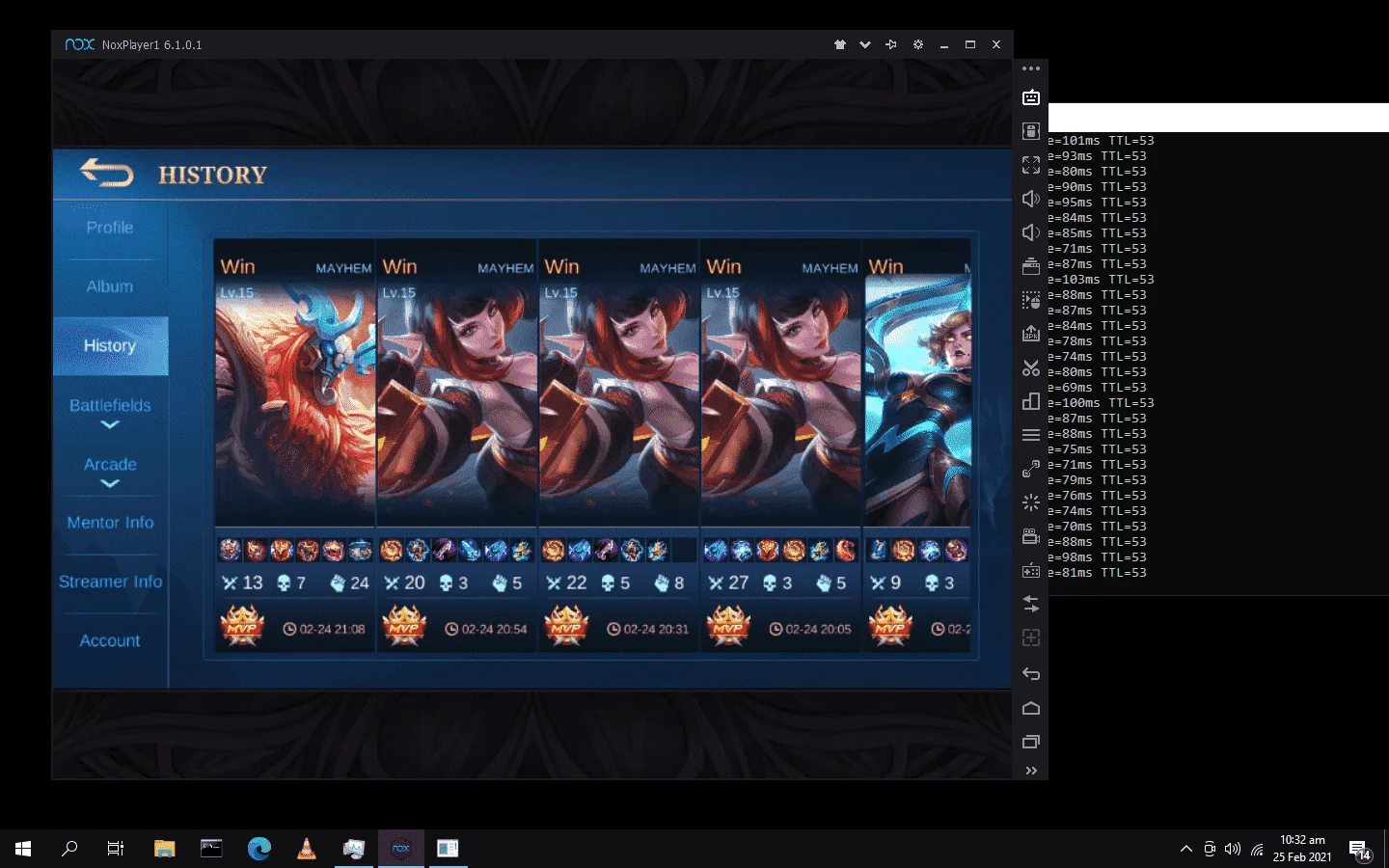Switch to the Album tab
1389x868 pixels.
coord(110,286)
